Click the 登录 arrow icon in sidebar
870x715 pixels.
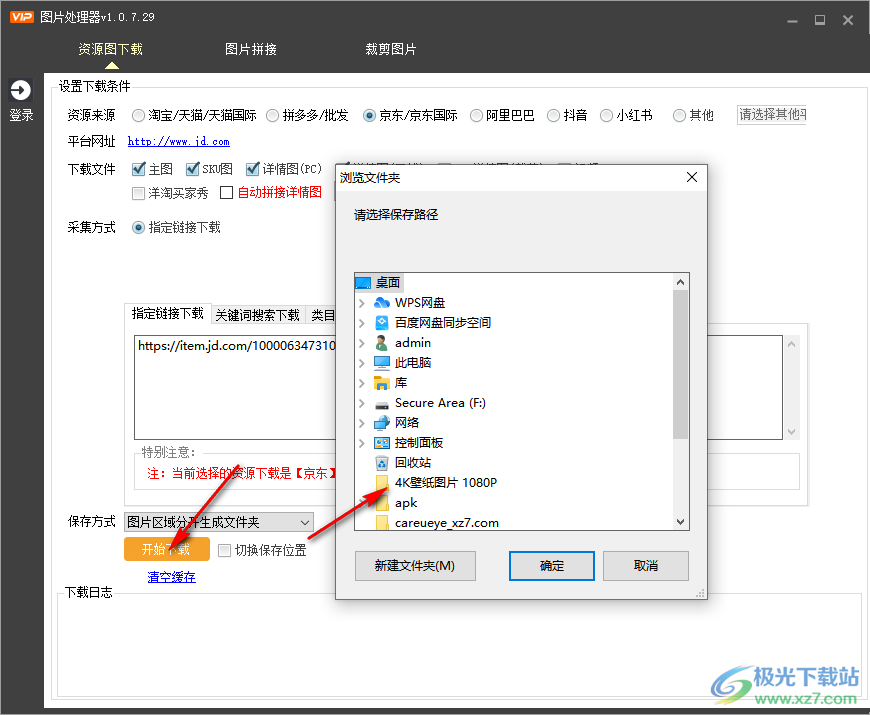coord(21,89)
